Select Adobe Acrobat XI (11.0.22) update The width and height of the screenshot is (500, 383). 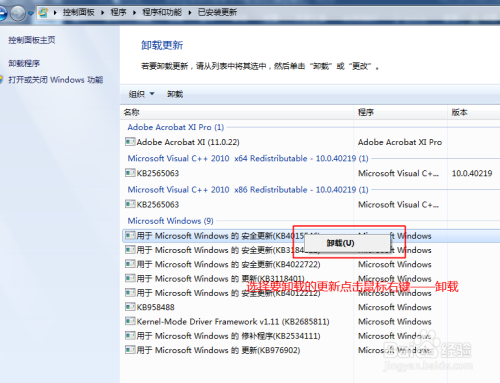(x=188, y=142)
